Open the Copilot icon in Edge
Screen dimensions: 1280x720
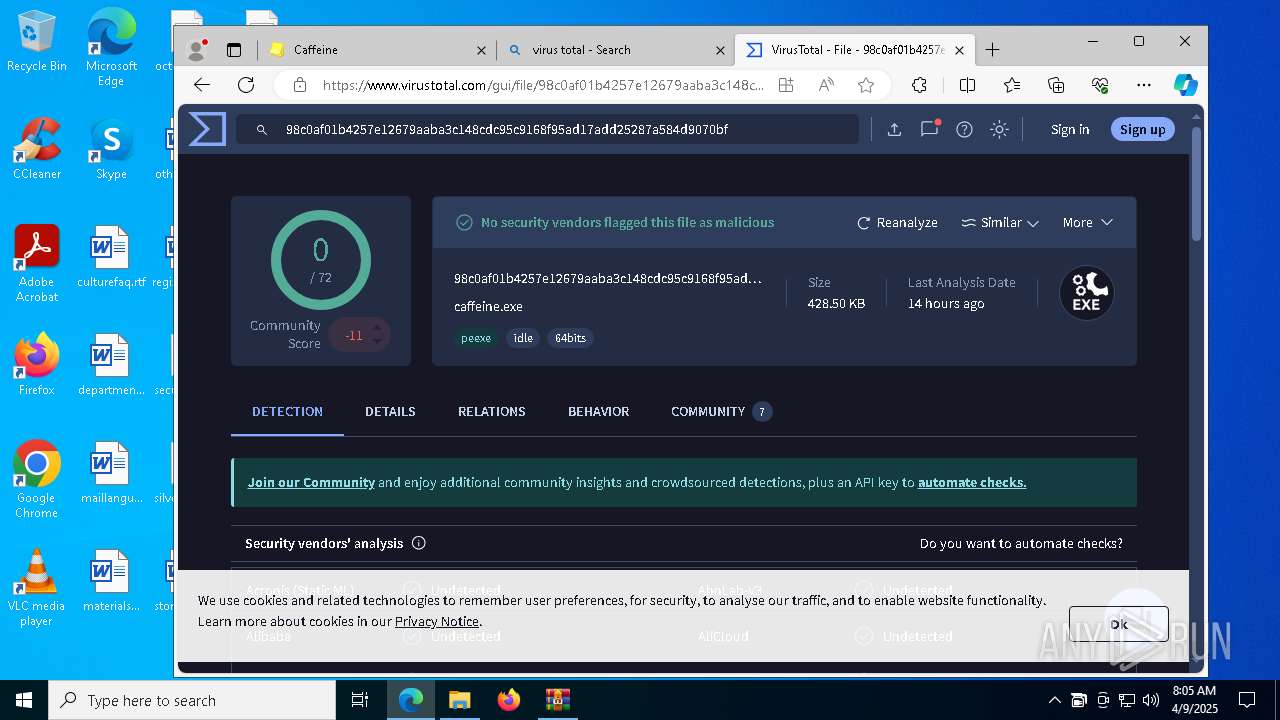click(x=1186, y=85)
